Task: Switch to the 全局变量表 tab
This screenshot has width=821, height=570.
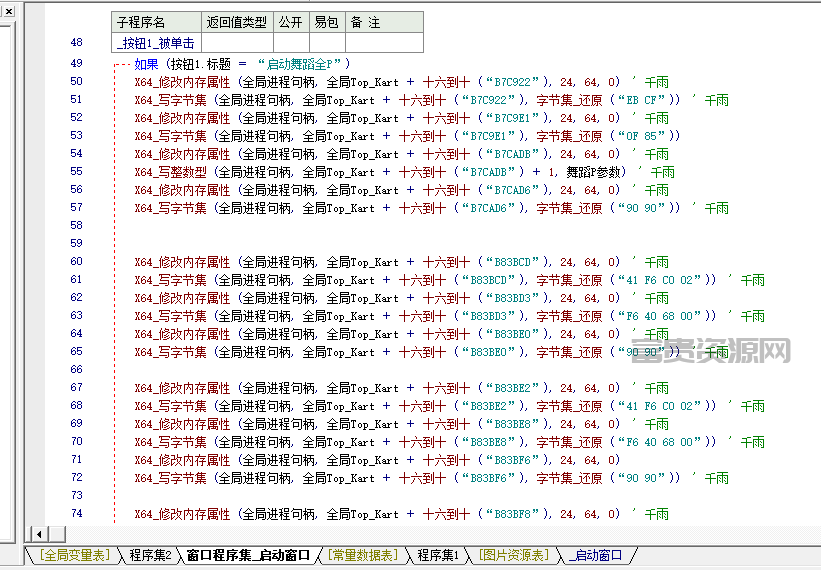Action: pyautogui.click(x=75, y=555)
